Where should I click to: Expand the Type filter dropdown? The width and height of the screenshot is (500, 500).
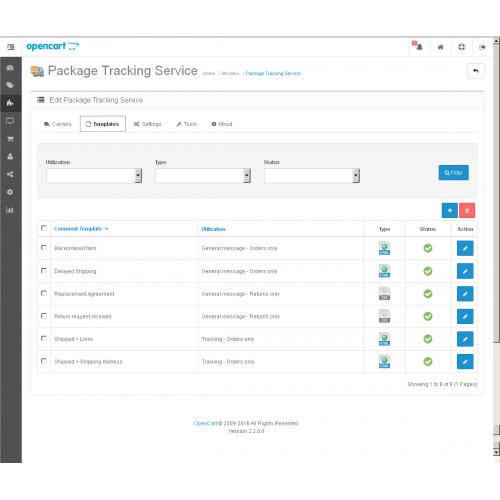tap(203, 176)
